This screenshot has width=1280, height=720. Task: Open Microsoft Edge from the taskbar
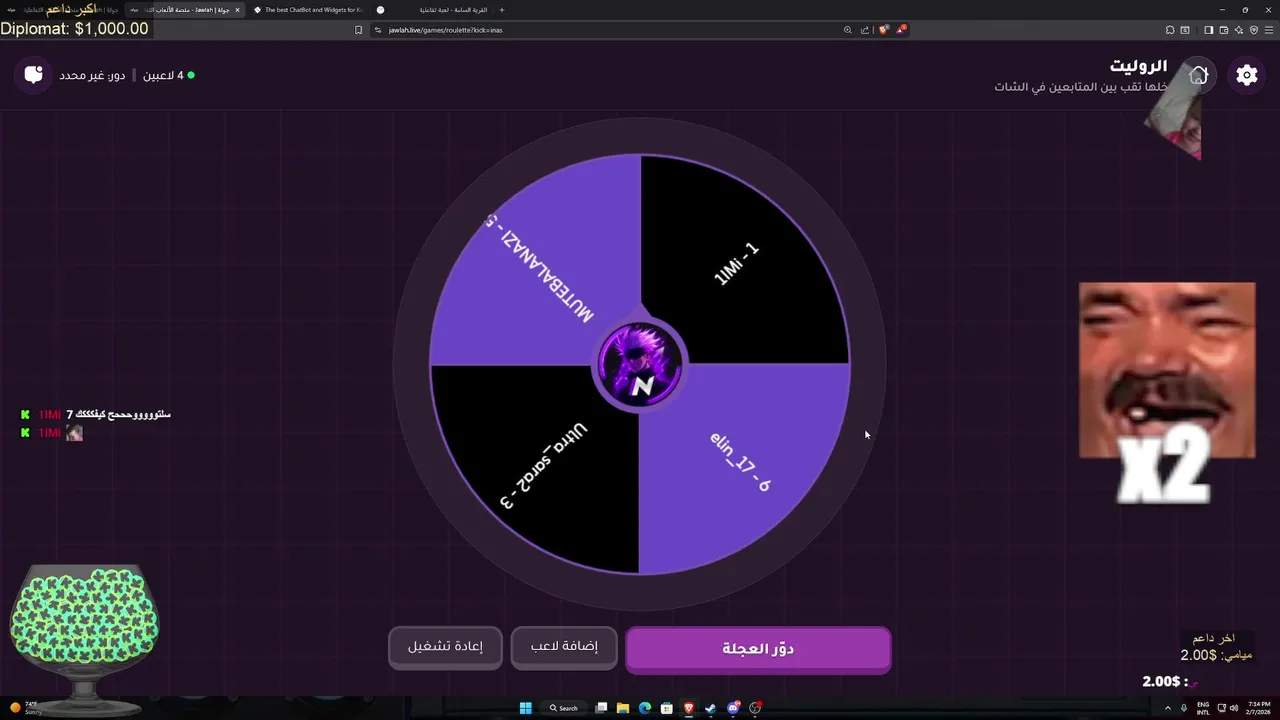coord(644,708)
